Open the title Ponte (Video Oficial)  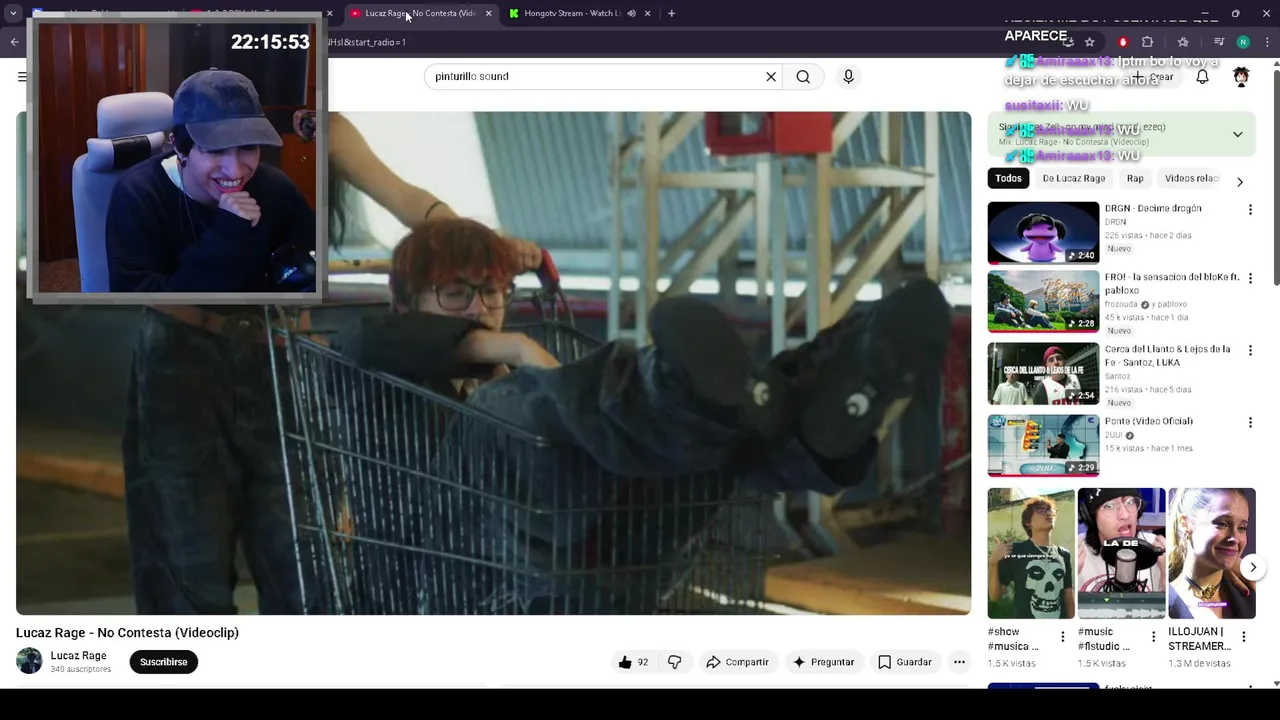(1149, 421)
